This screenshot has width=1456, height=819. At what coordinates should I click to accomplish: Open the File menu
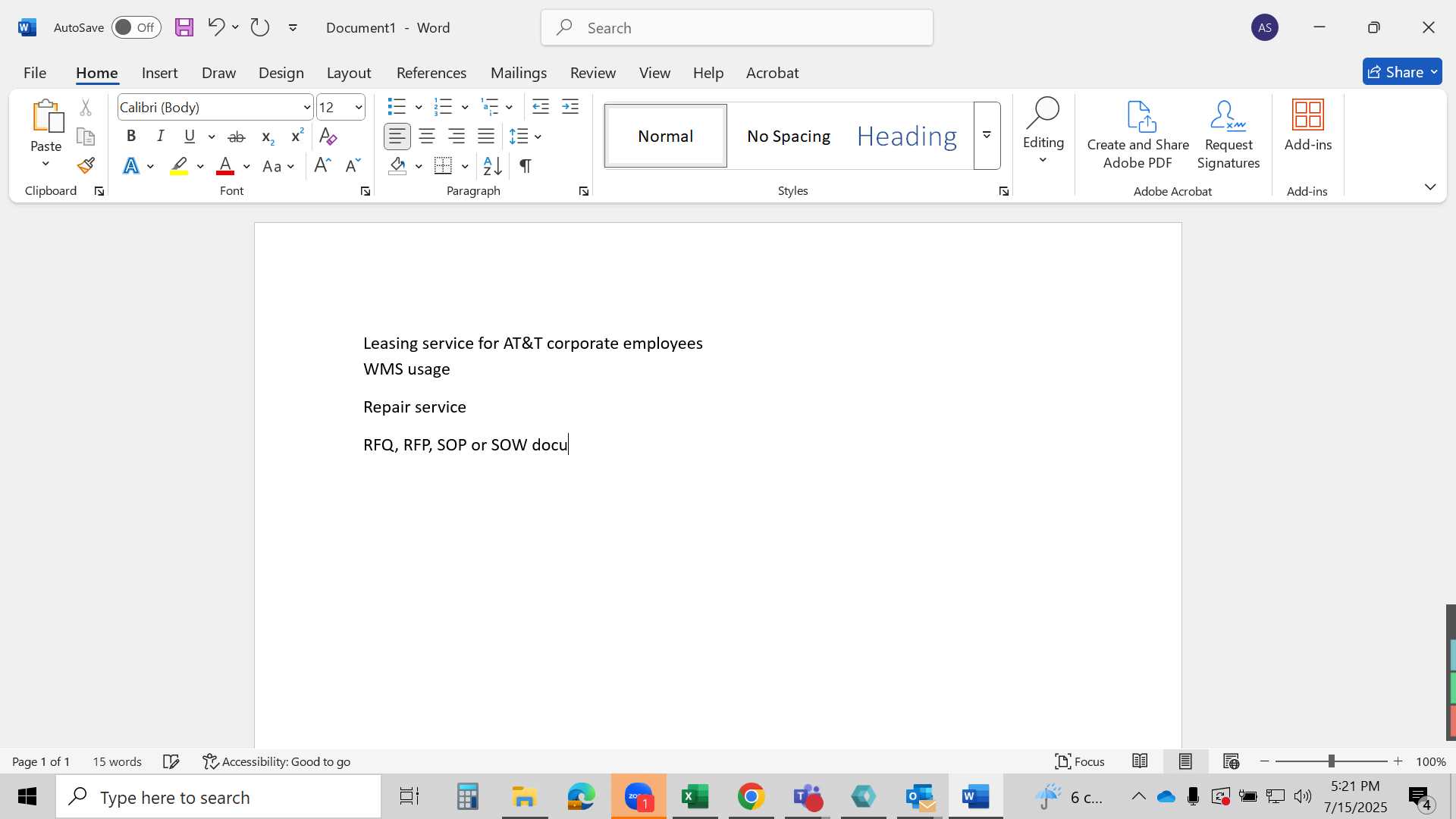click(35, 73)
